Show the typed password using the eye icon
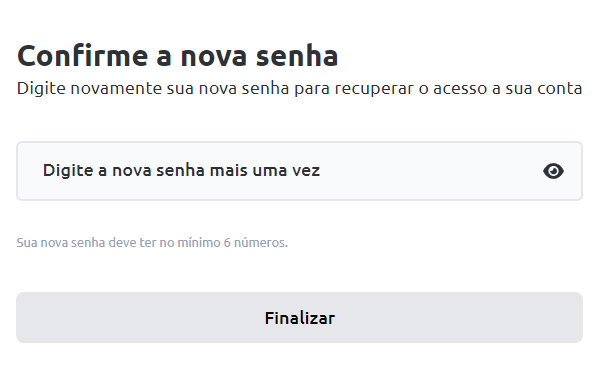Screen dimensions: 607x390 coord(553,171)
